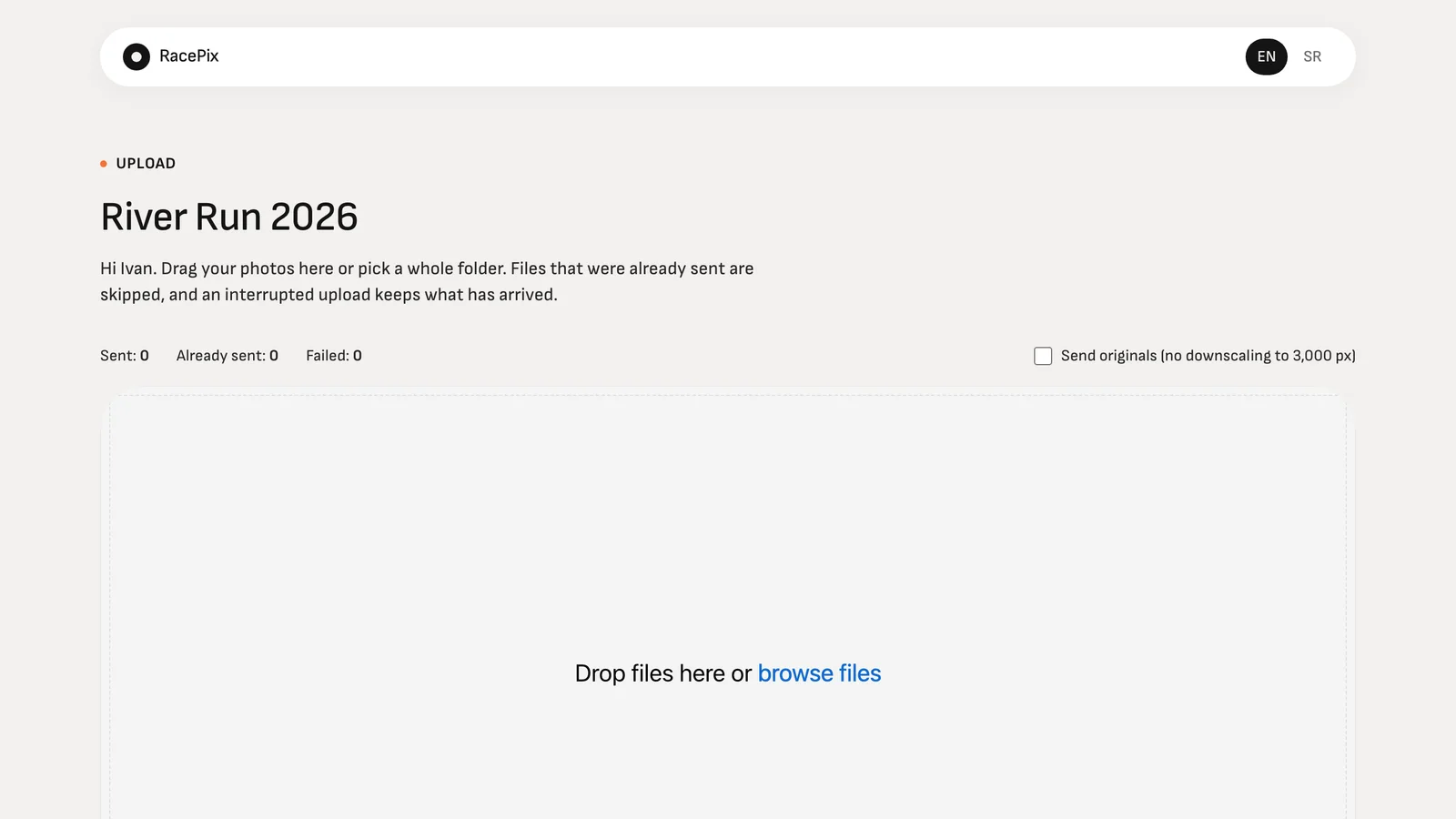The image size is (1456, 819).
Task: Click the Sent: 0 counter
Action: 125,356
